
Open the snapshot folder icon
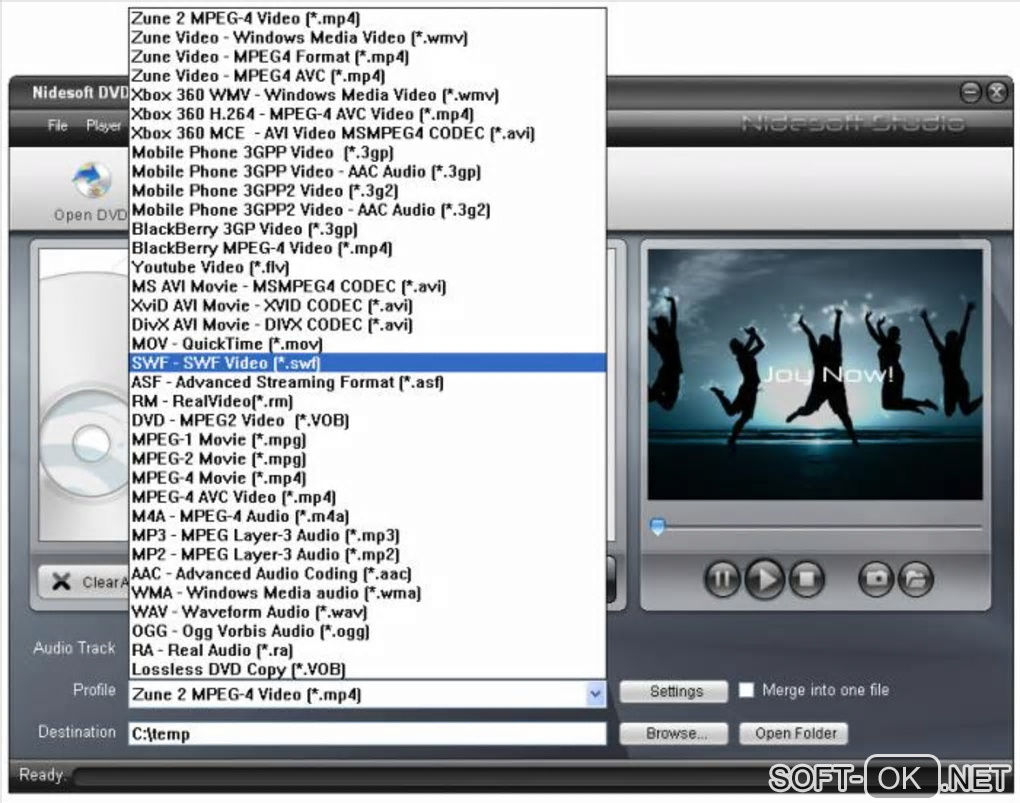point(916,578)
